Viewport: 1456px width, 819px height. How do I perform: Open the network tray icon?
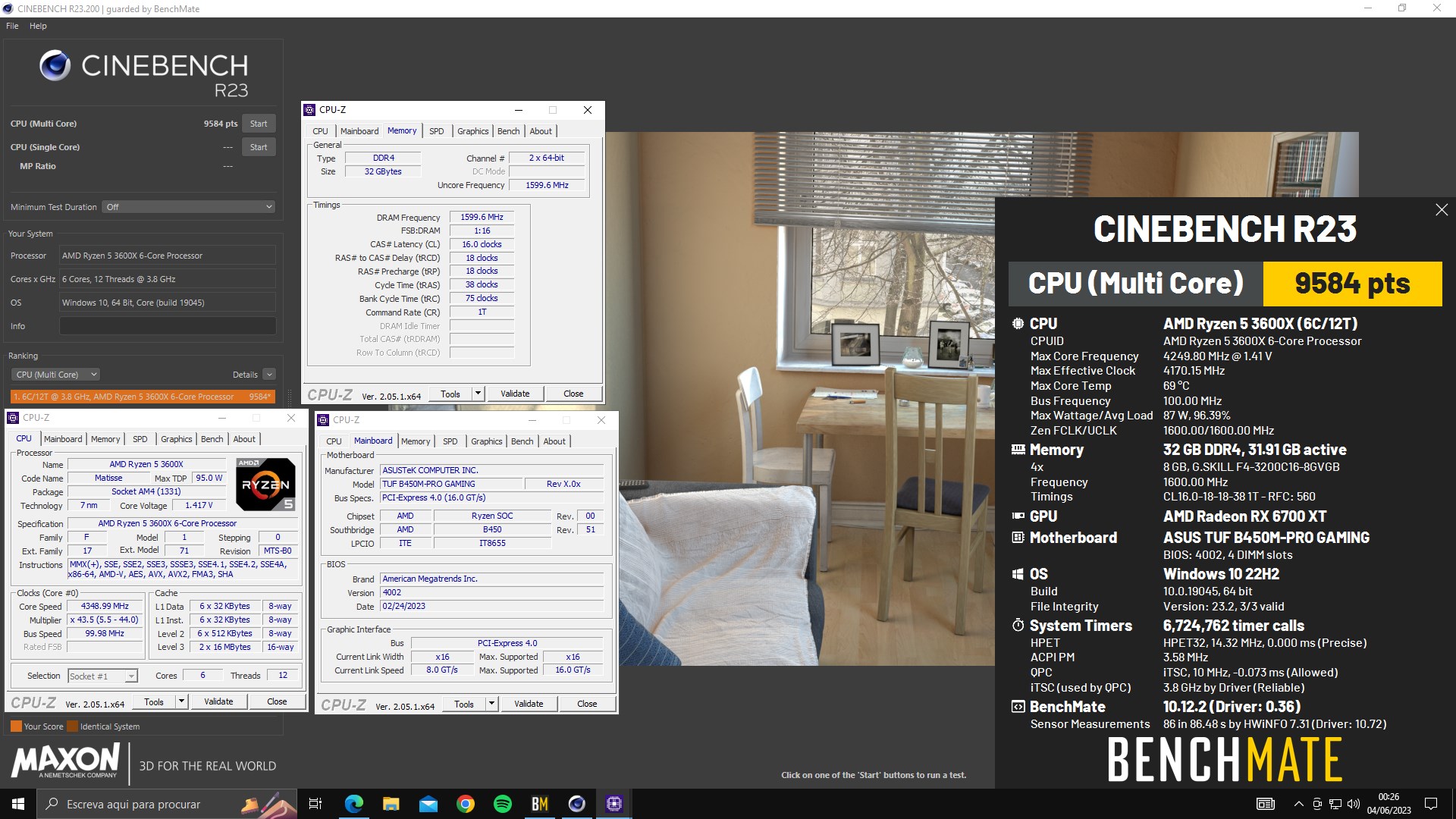click(x=1335, y=804)
